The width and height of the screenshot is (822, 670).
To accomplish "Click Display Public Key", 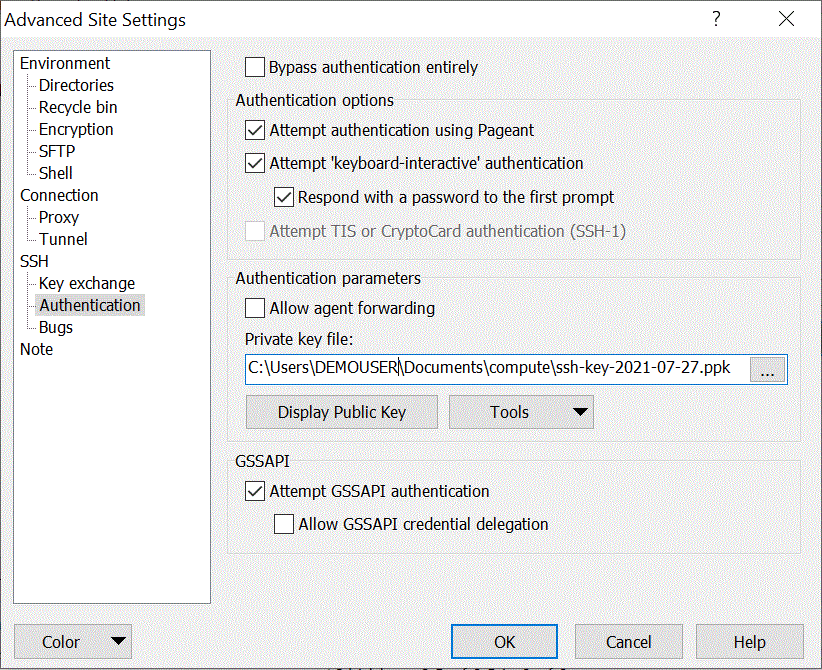I will (341, 411).
